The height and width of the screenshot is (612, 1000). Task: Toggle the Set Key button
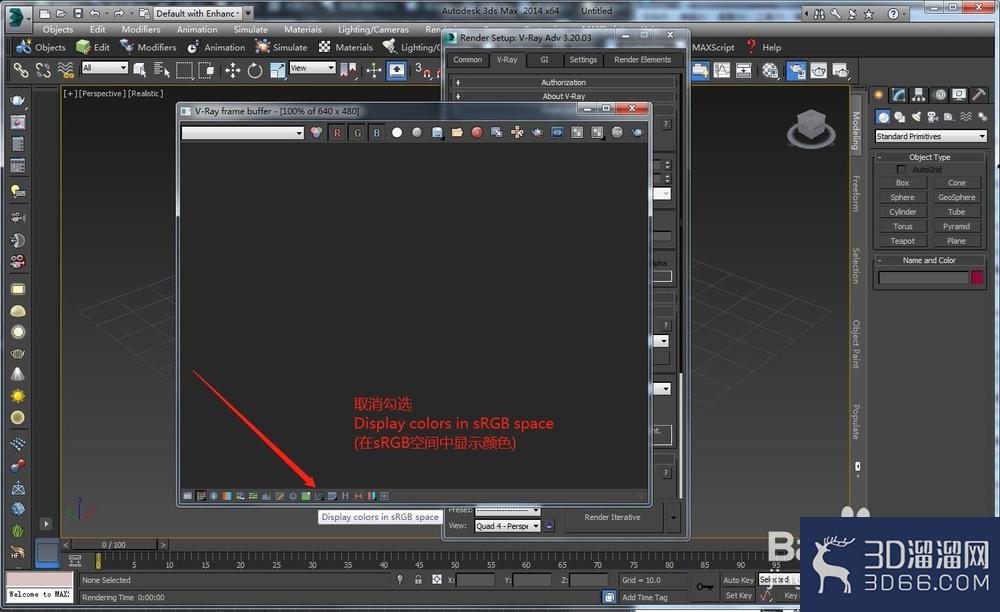(x=739, y=595)
